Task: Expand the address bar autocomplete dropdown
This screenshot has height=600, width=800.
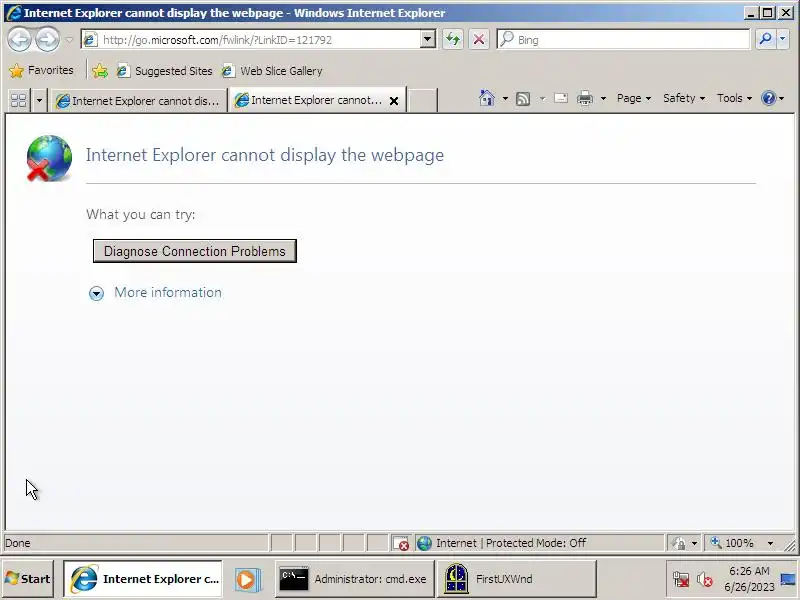Action: coord(428,39)
